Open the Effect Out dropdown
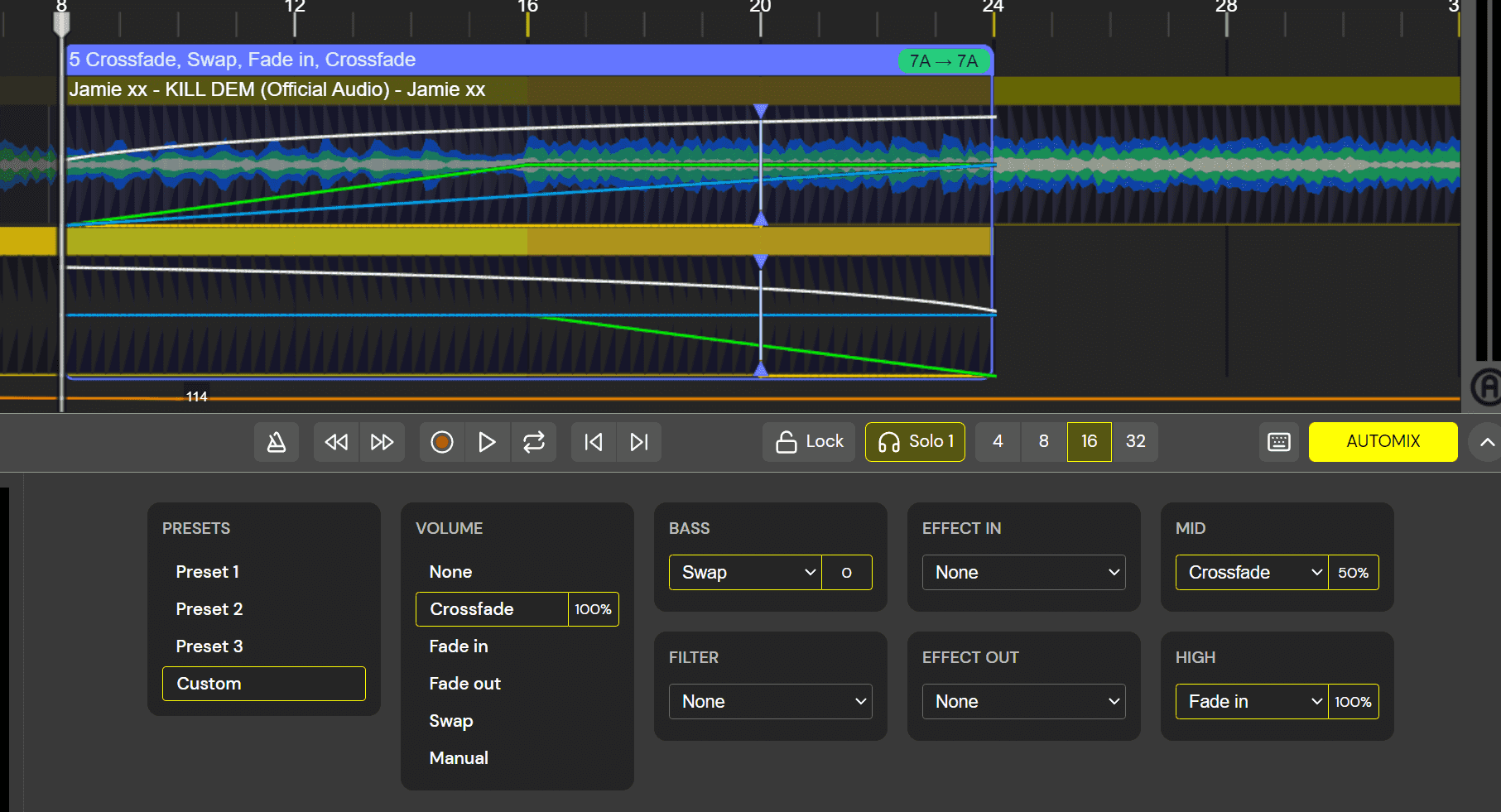The image size is (1501, 812). click(x=1024, y=702)
